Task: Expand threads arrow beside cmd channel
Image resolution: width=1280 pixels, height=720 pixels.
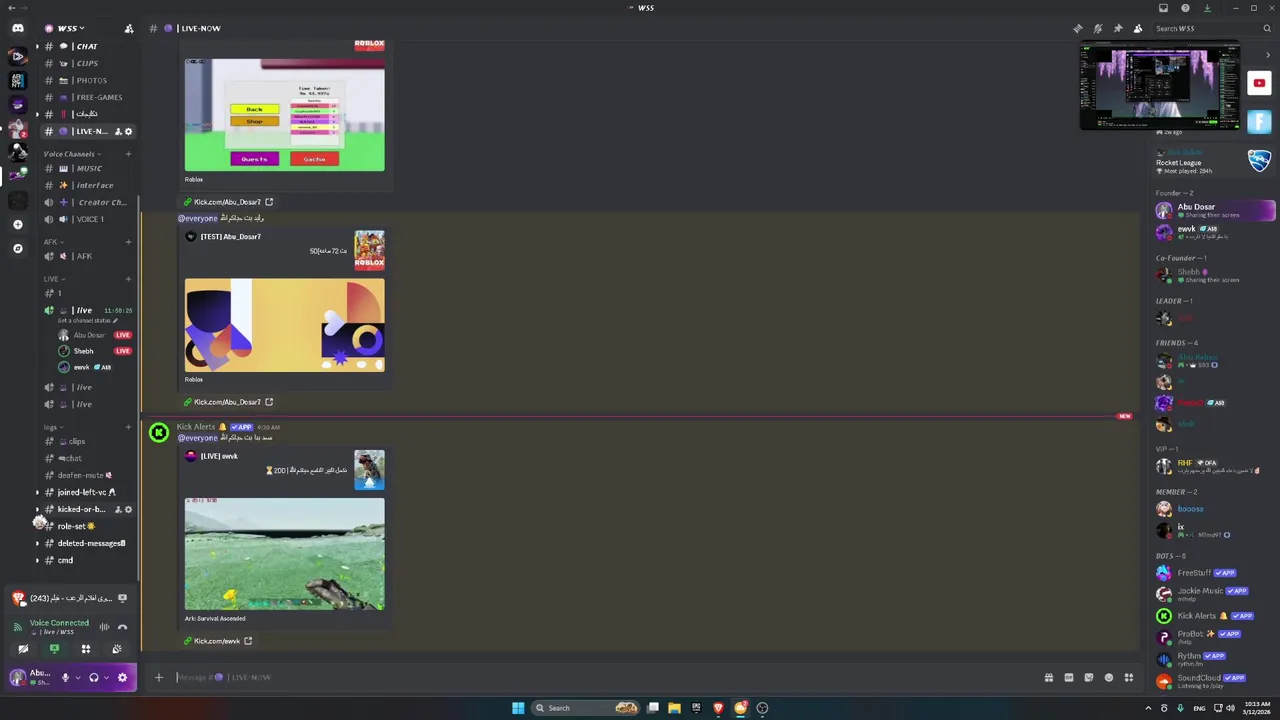Action: pos(38,560)
